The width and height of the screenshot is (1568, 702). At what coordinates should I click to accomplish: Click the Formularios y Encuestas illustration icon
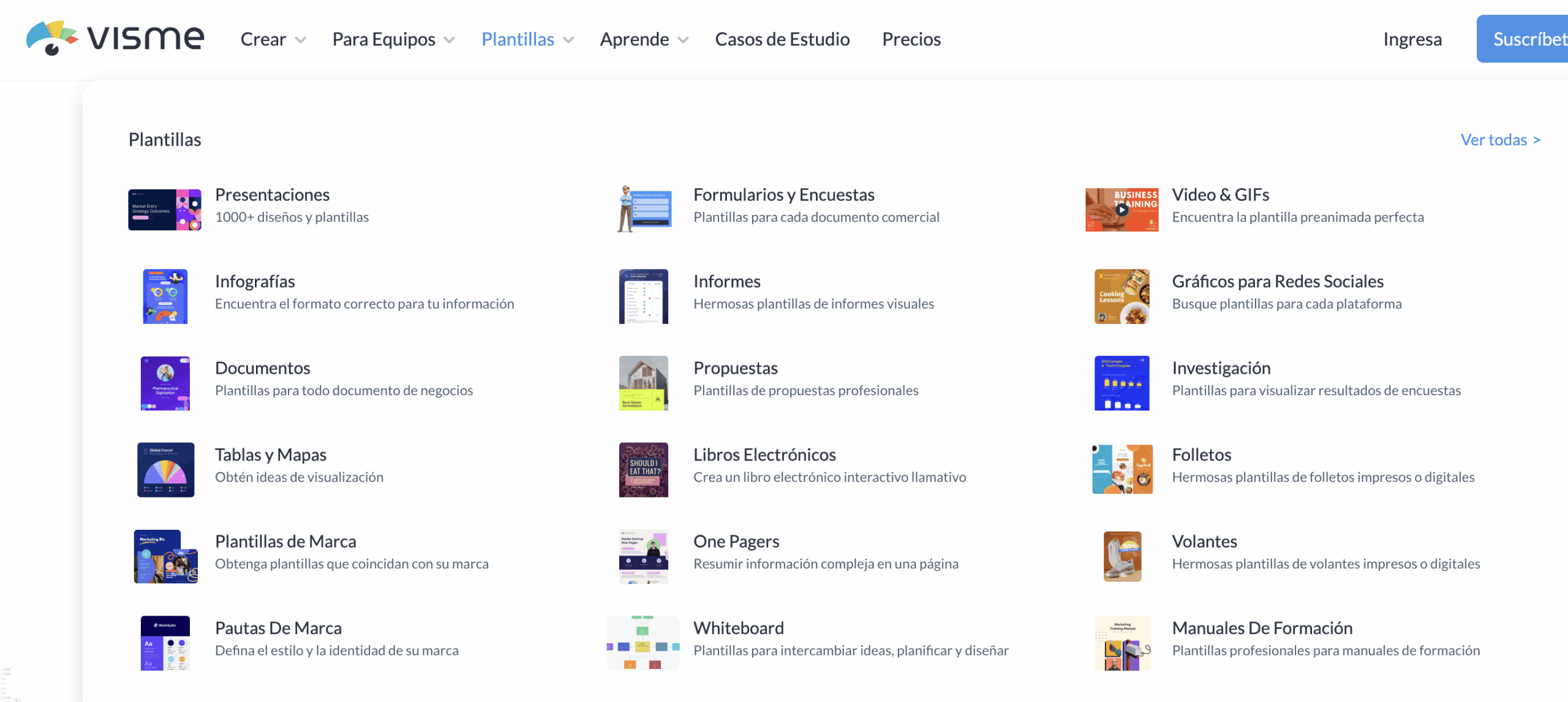tap(644, 209)
